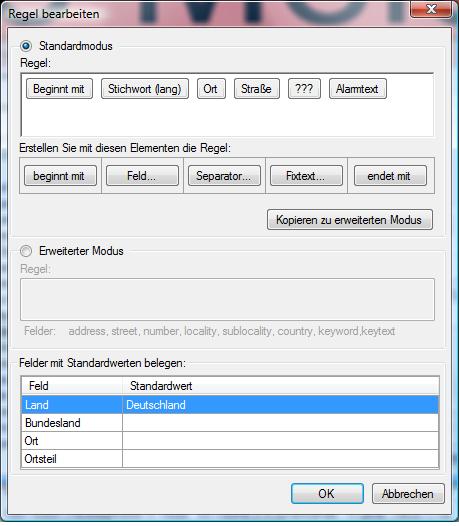Add an 'endet mit' element to rule
Viewport: 459px width, 526px height.
pyautogui.click(x=390, y=175)
